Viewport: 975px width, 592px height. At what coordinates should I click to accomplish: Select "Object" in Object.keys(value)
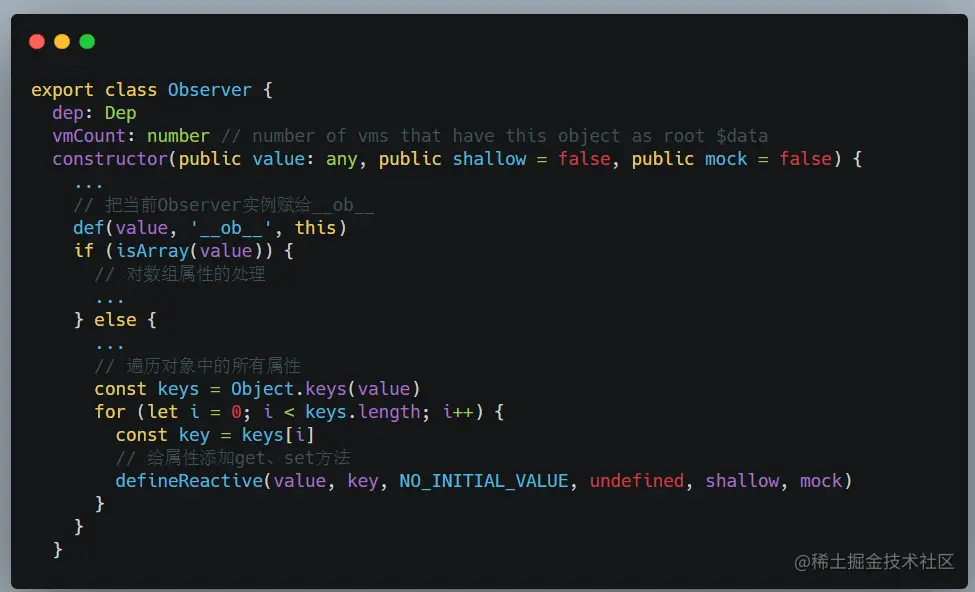pos(262,389)
